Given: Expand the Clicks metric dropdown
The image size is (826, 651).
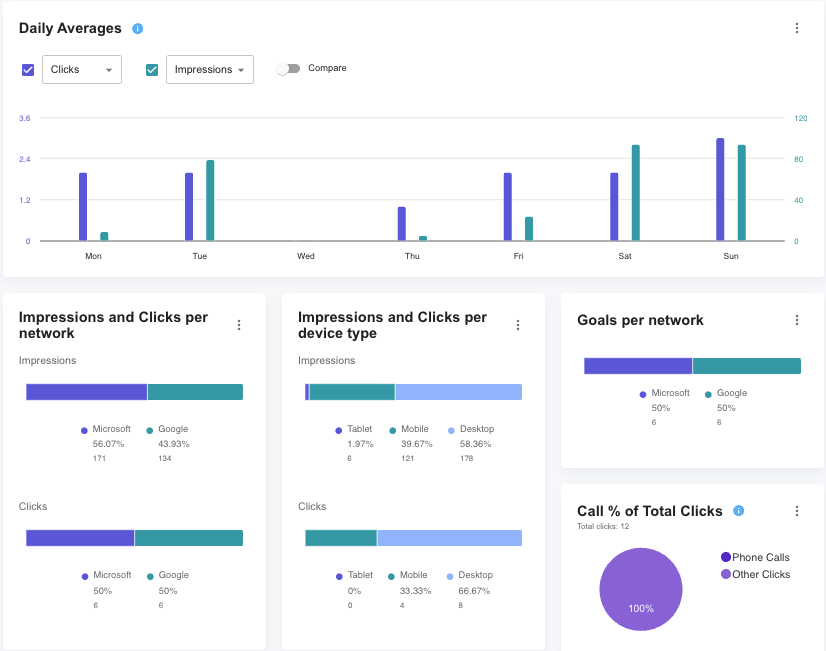Looking at the screenshot, I should [x=82, y=70].
